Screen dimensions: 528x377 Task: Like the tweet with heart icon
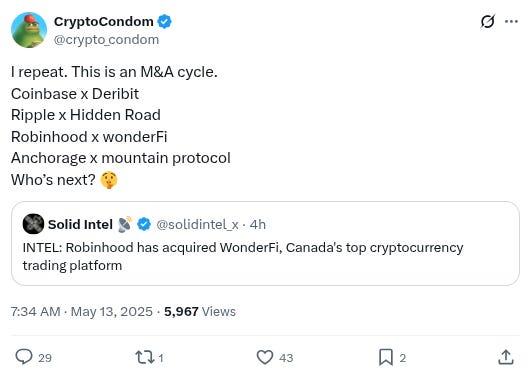click(x=265, y=357)
